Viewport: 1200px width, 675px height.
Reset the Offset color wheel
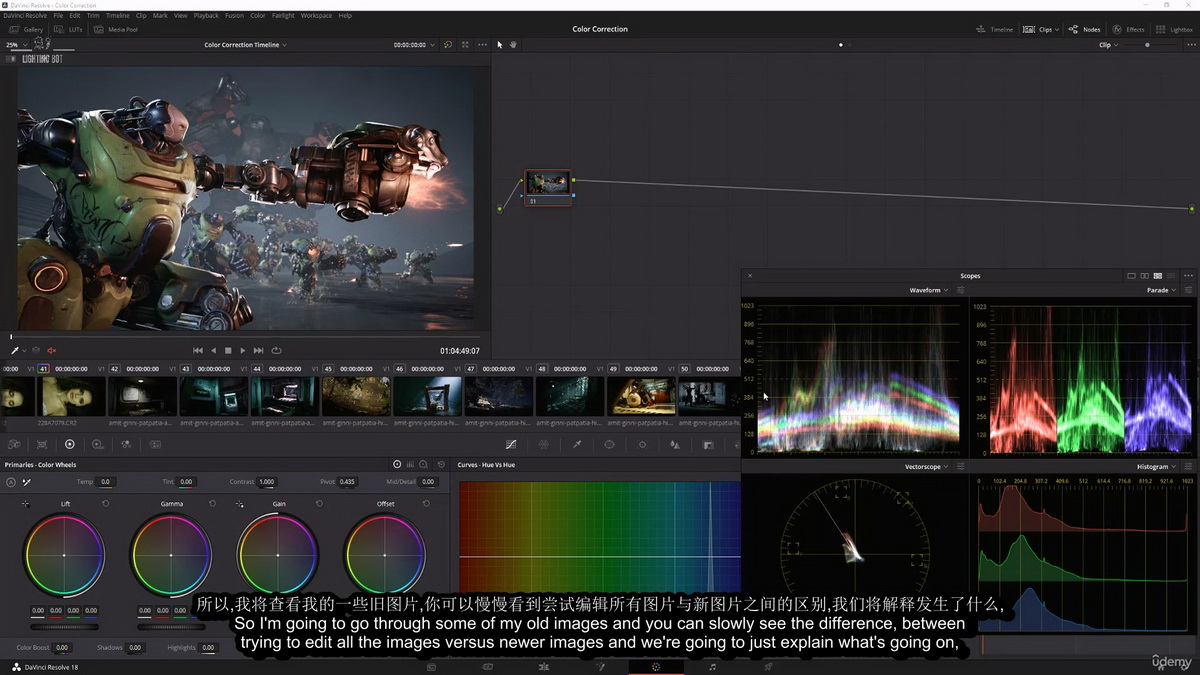426,504
